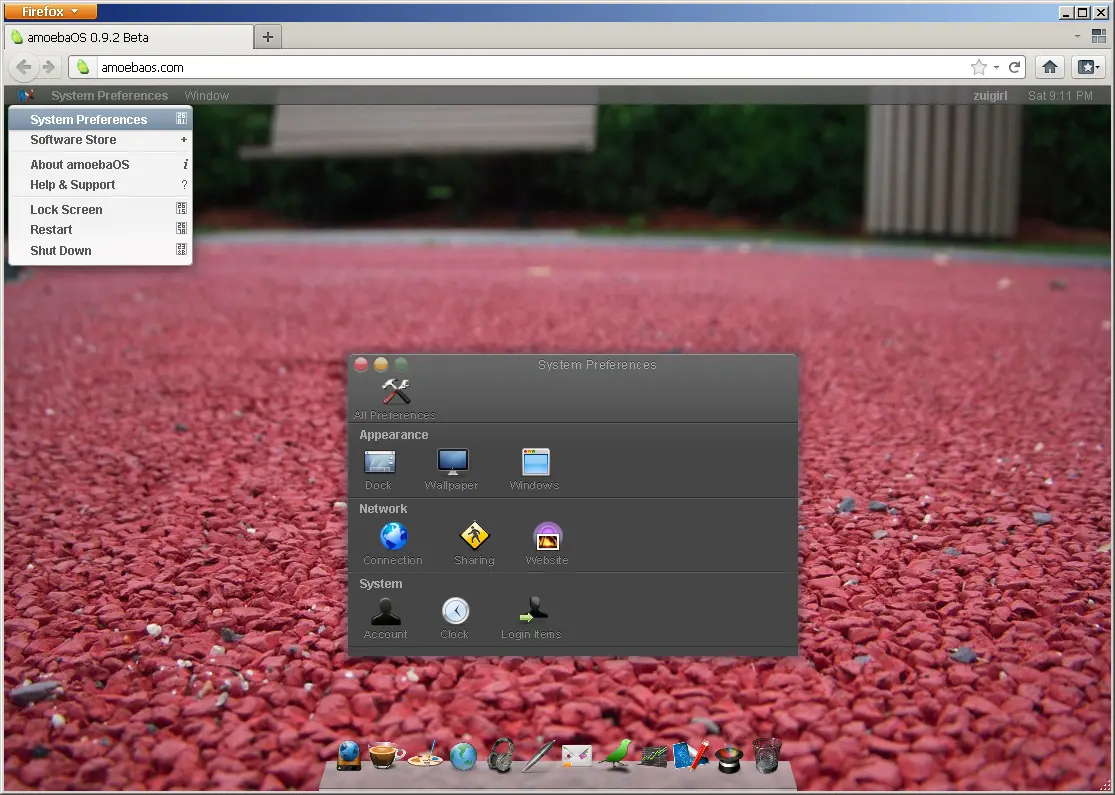Launch the headphones music app in dock
Image resolution: width=1115 pixels, height=795 pixels.
click(x=500, y=755)
